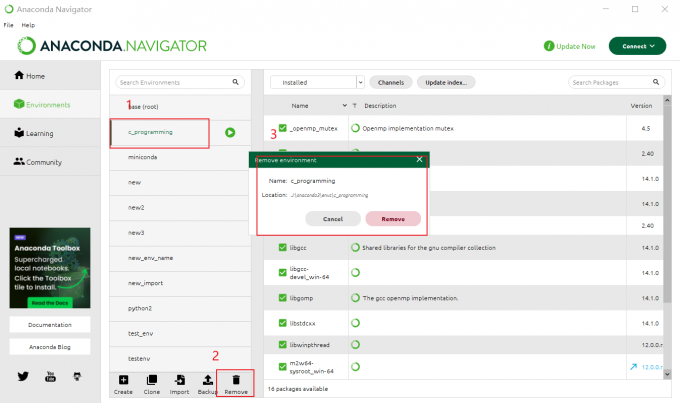Click the Update Now info icon

549,46
